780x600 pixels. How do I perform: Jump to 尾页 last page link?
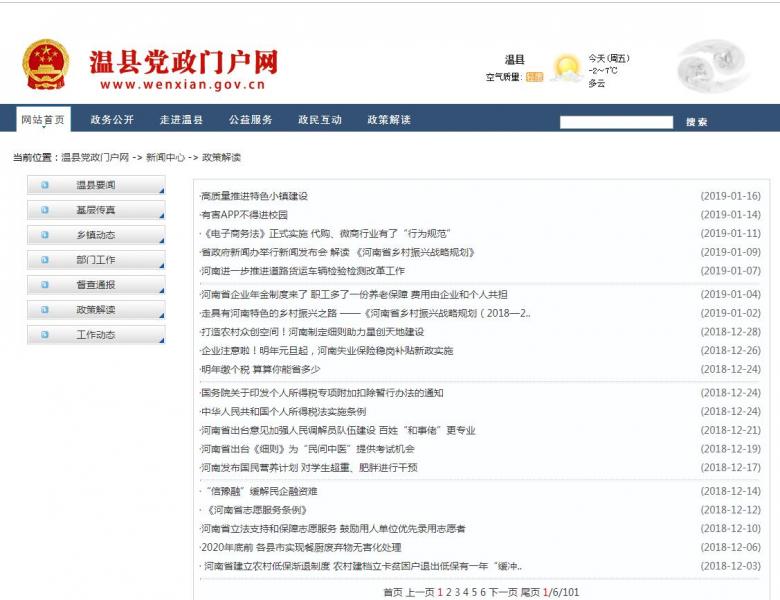530,592
